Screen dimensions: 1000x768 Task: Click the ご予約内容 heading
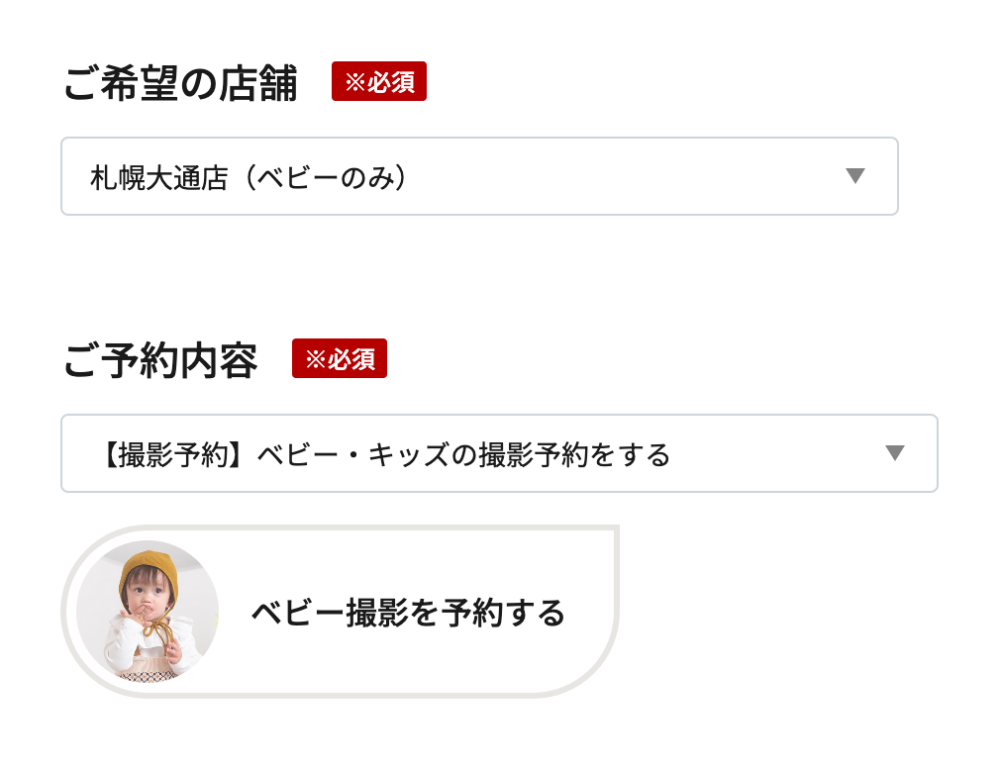point(160,361)
